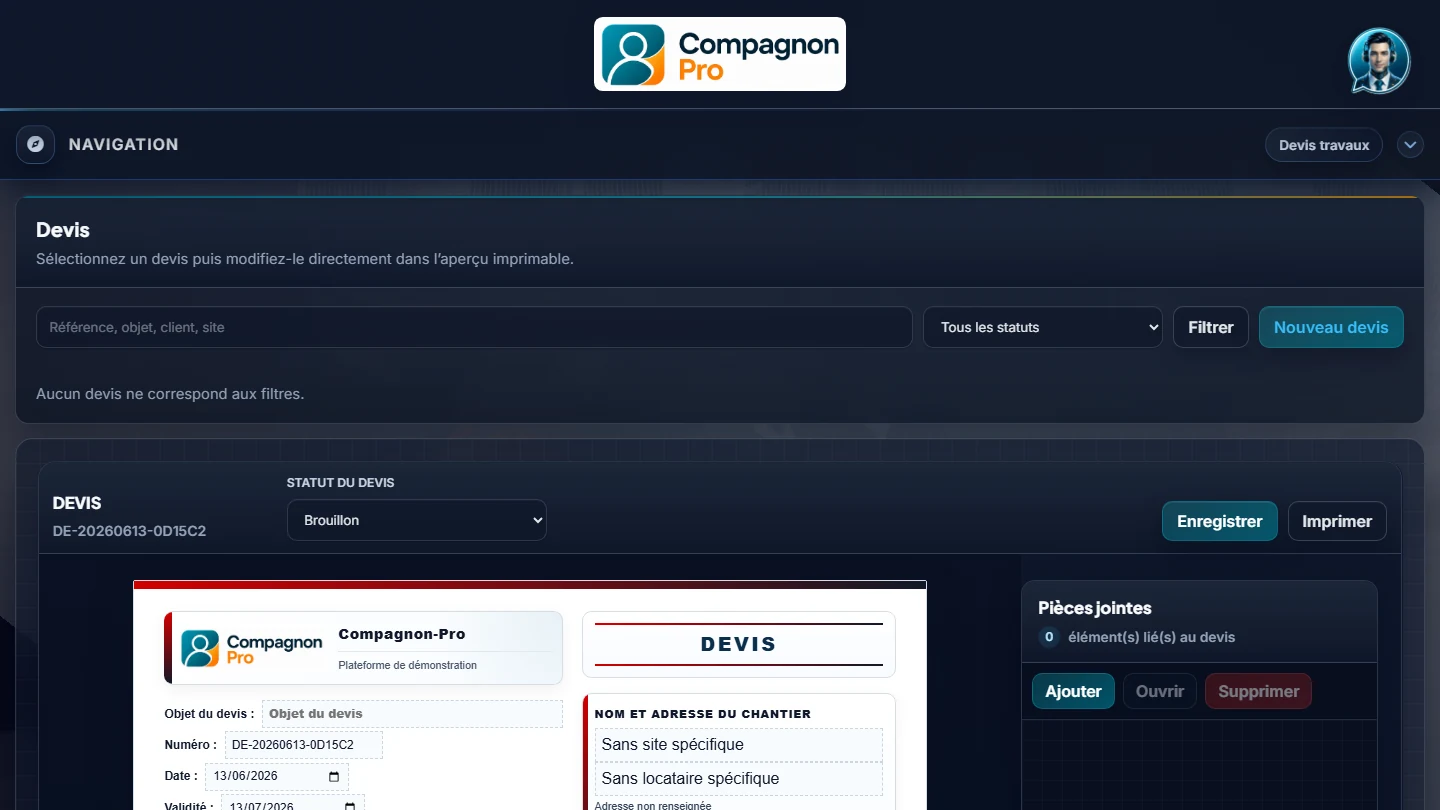1440x810 pixels.
Task: Select the Sans site spécifique field
Action: click(x=739, y=745)
